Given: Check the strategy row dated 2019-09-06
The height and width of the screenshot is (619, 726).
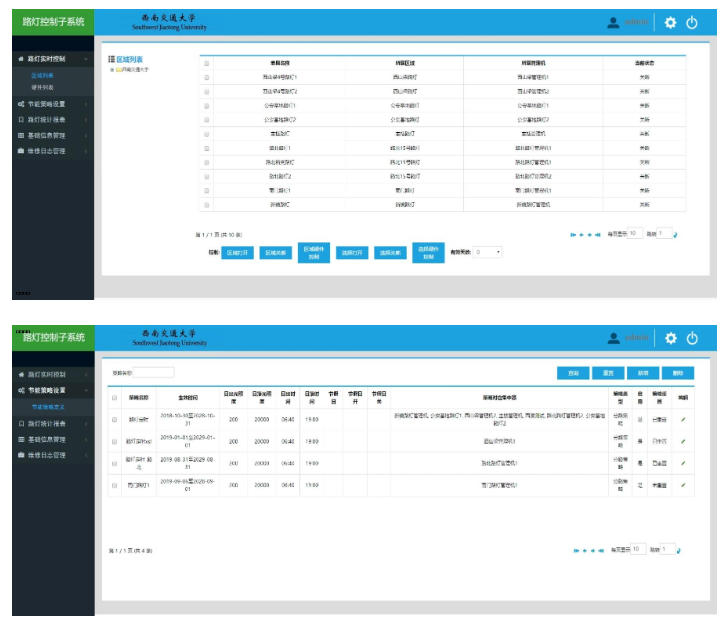Looking at the screenshot, I should coord(114,485).
